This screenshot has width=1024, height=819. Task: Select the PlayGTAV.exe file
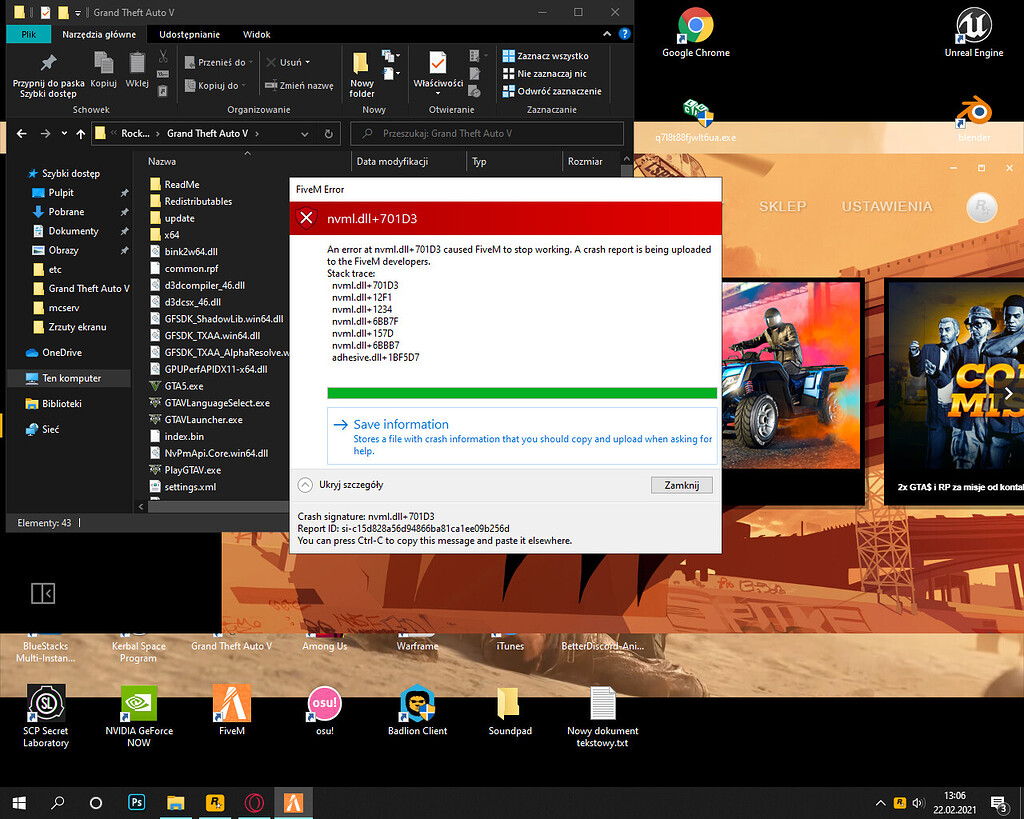point(192,470)
